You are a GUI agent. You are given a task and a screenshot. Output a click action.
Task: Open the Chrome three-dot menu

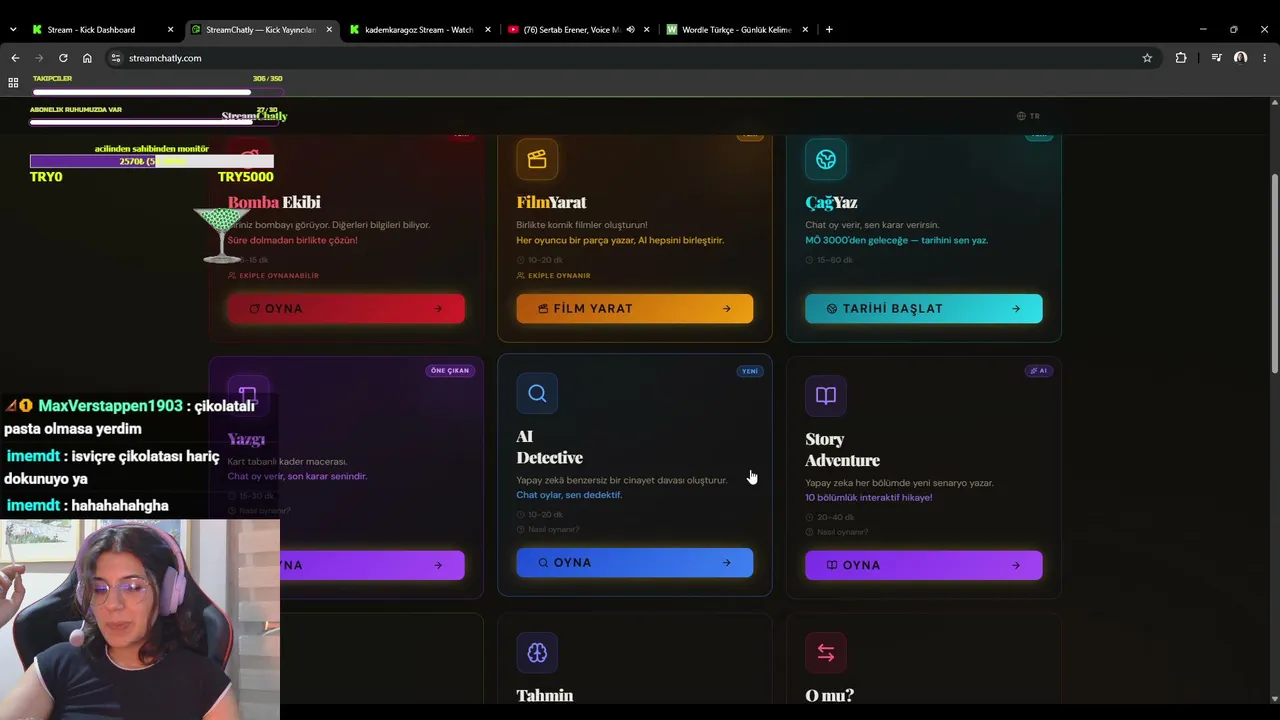click(x=1265, y=58)
